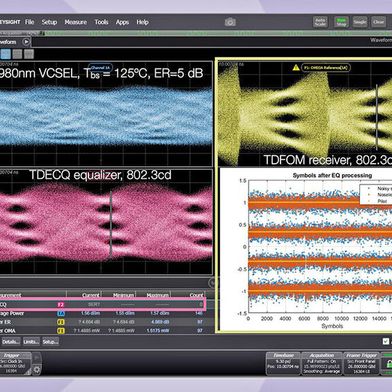Click the green lock icon at bottom right
Viewport: 392px width, 392px height.
tap(388, 365)
